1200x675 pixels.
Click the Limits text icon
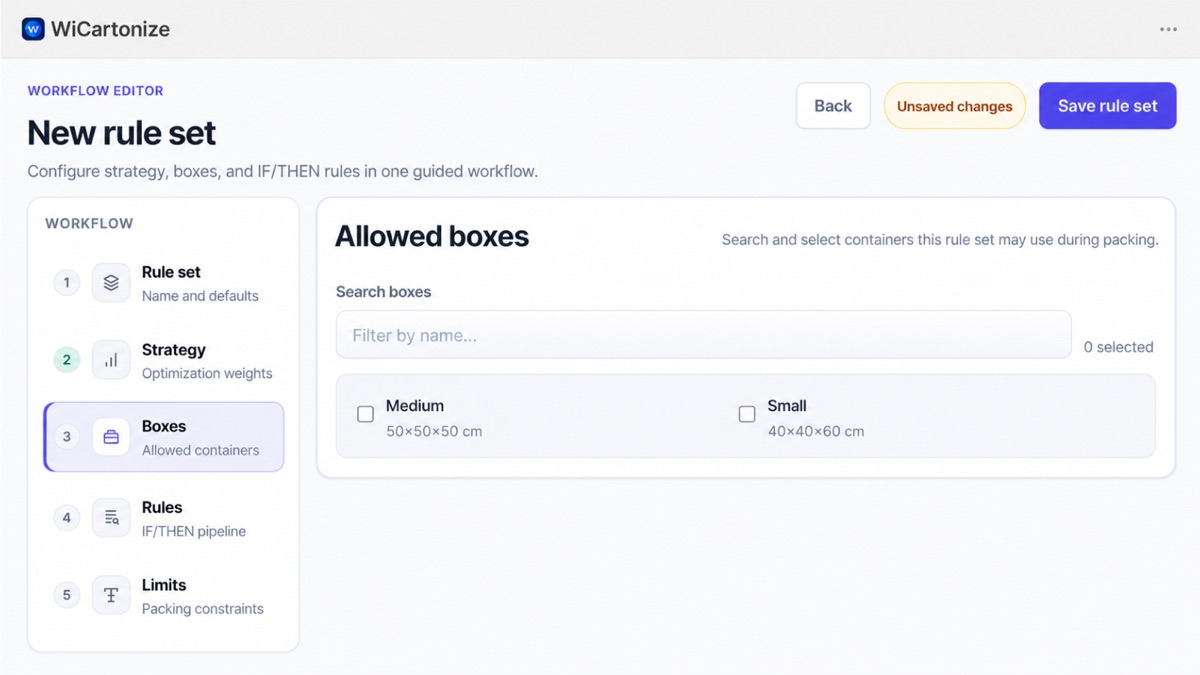pyautogui.click(x=111, y=595)
